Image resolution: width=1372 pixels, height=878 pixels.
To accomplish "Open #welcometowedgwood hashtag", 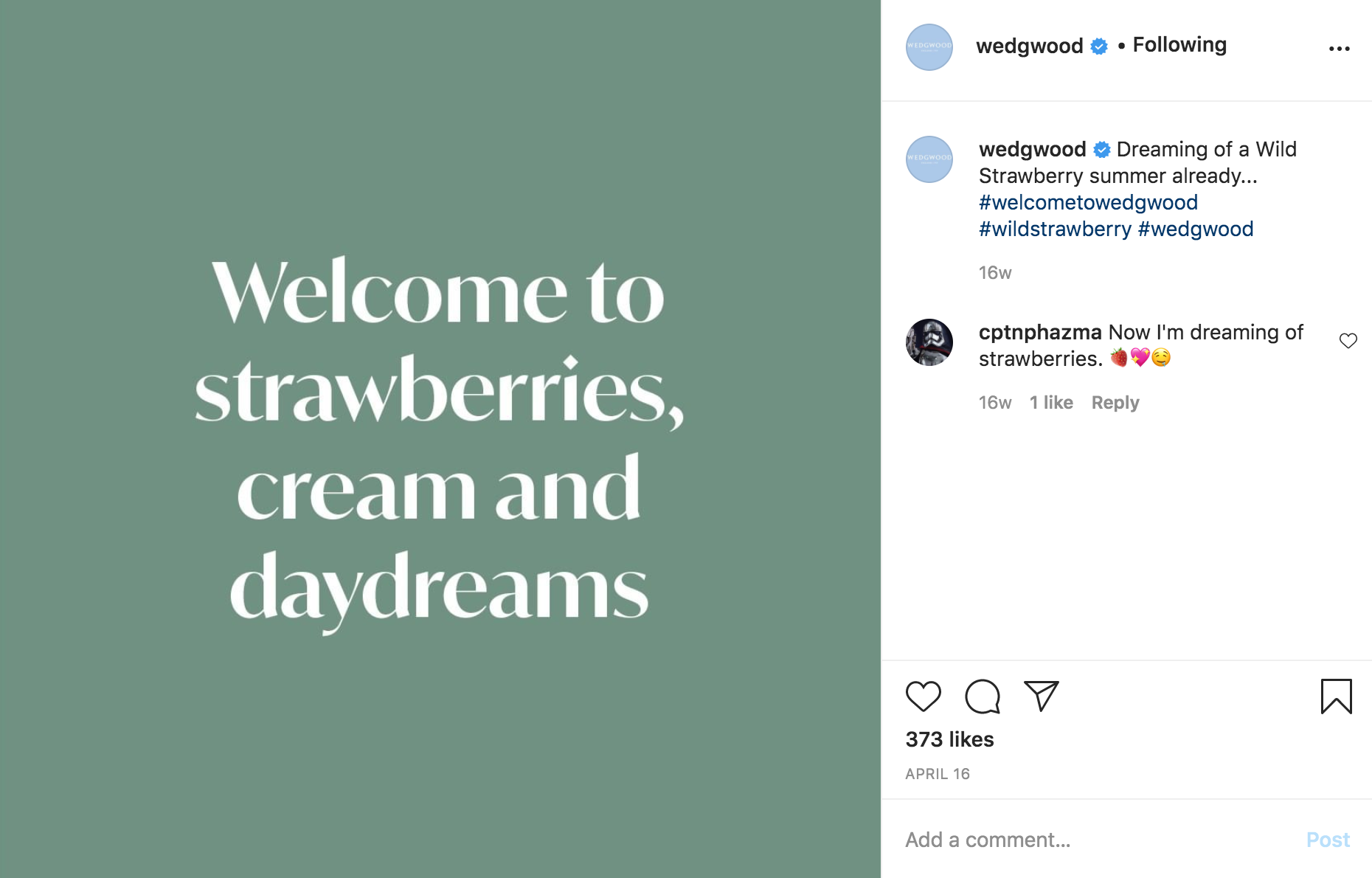I will [1088, 202].
